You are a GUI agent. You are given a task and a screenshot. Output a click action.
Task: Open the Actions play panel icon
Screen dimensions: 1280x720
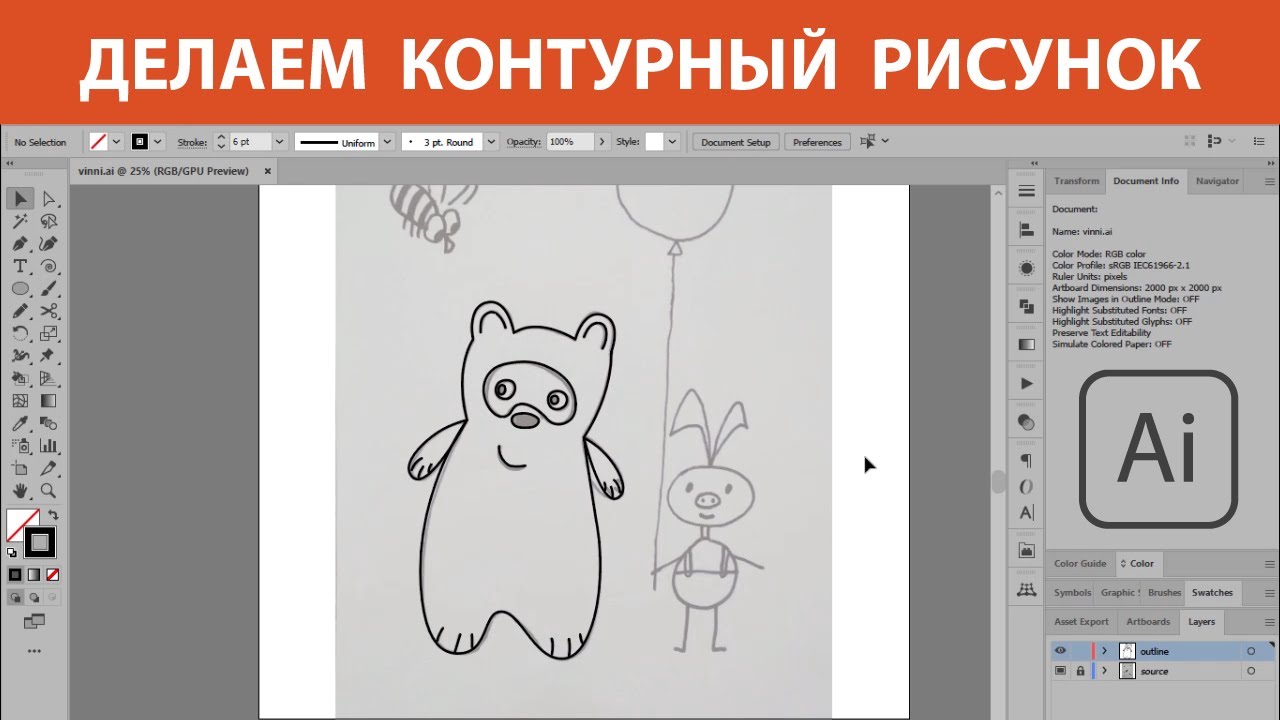point(1026,383)
